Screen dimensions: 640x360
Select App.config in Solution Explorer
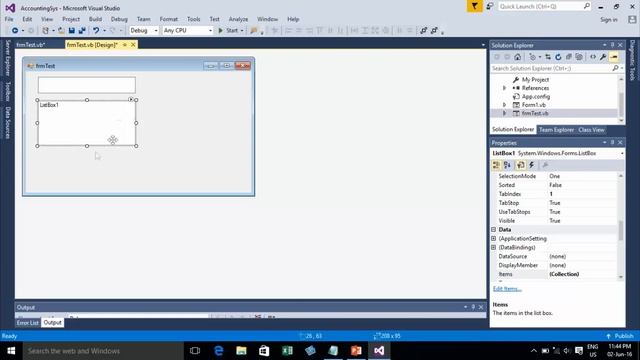tap(536, 97)
